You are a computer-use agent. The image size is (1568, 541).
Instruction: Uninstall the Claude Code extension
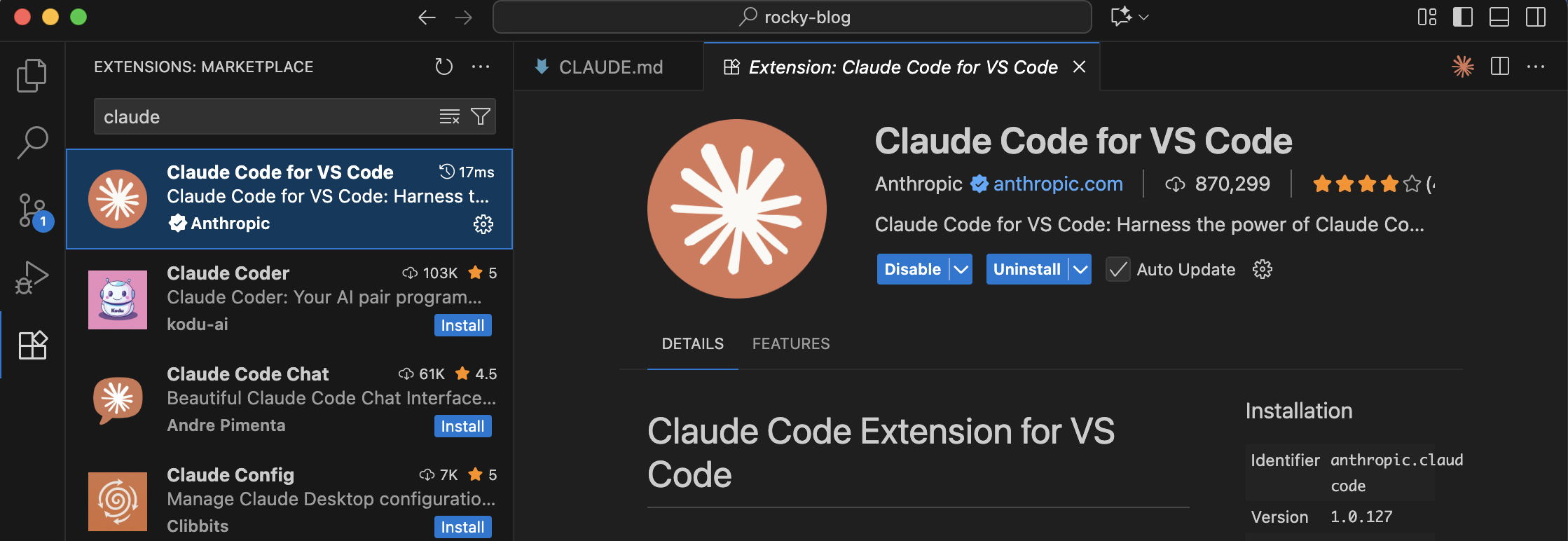pos(1027,269)
